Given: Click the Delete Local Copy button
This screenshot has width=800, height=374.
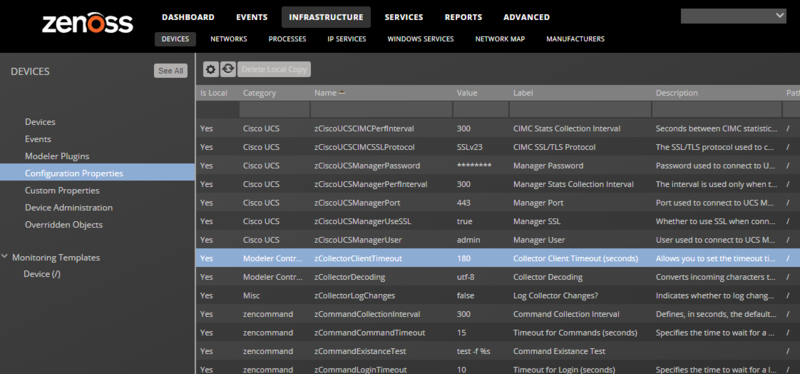Looking at the screenshot, I should click(x=274, y=69).
